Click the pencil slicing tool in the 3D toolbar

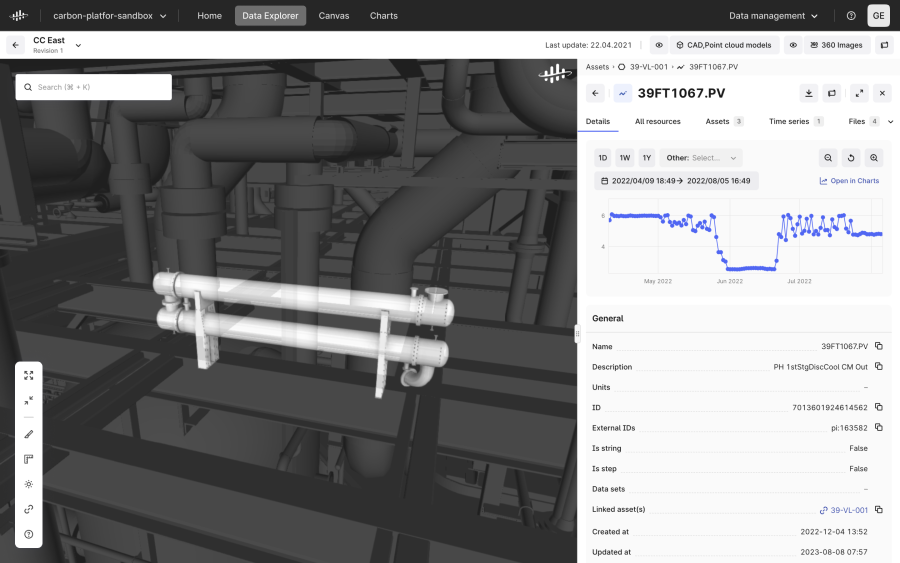point(29,434)
